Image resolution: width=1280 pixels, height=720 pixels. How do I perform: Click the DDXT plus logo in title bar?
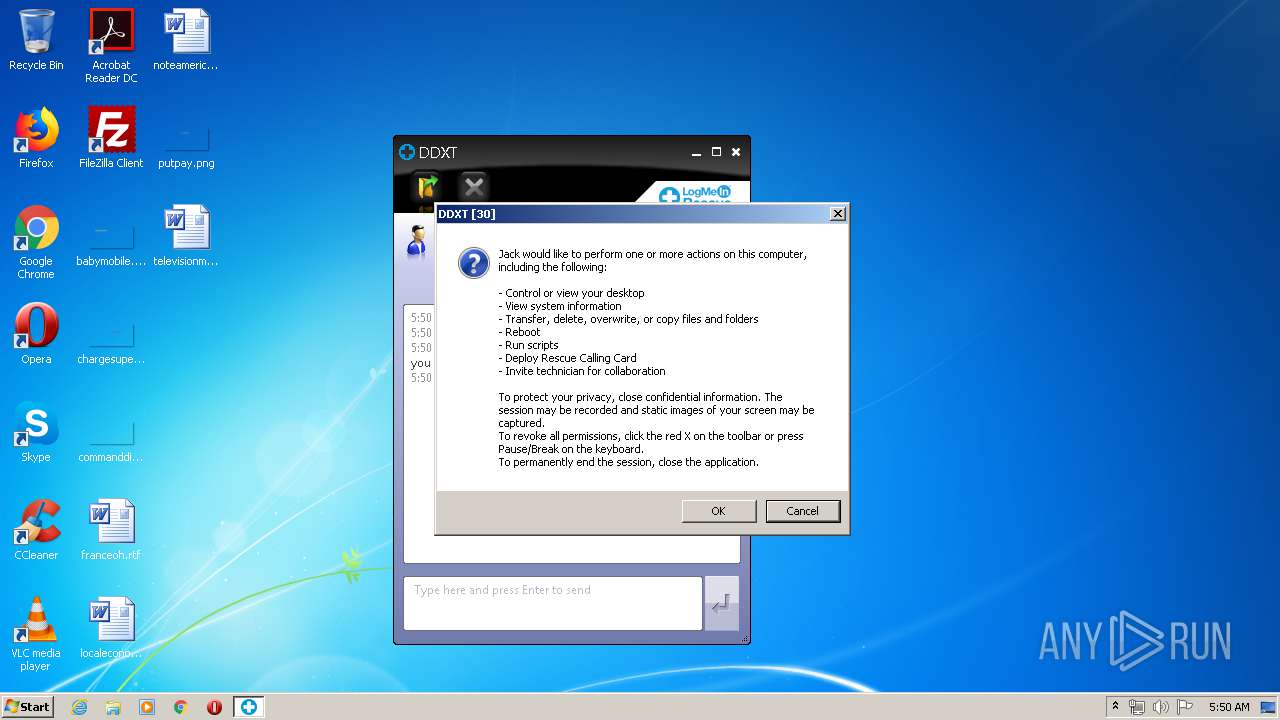pos(407,152)
